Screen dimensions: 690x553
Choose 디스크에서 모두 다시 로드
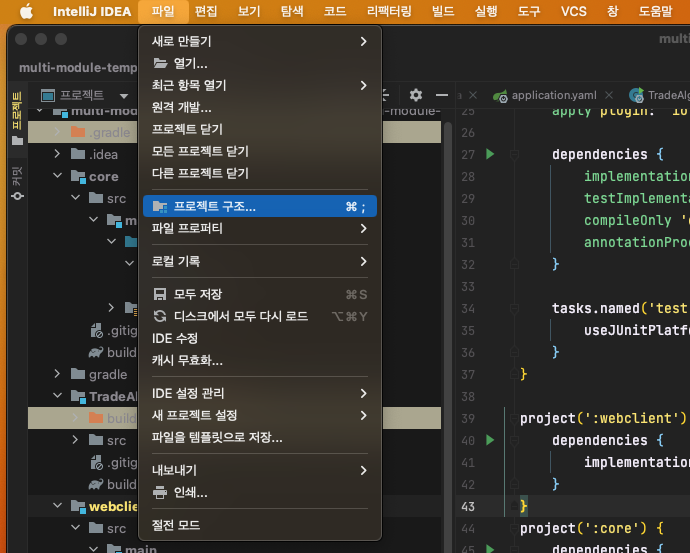(260, 316)
